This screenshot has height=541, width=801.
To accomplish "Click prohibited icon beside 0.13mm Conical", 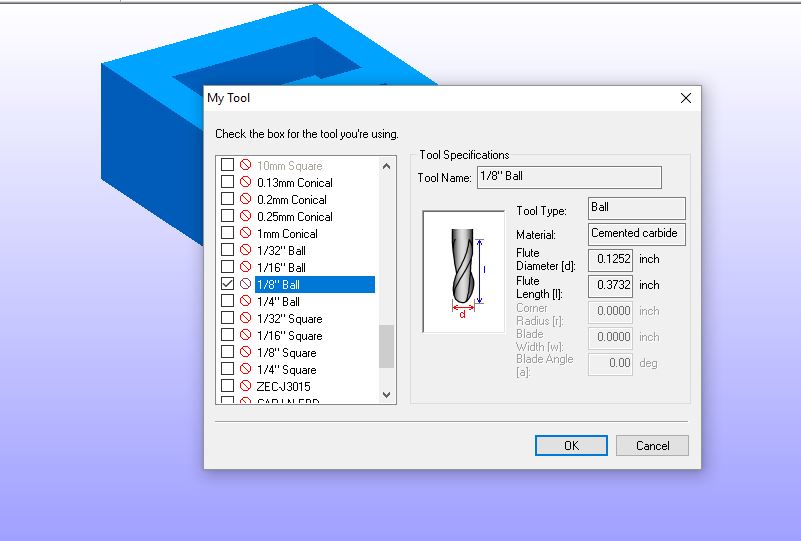I will (x=246, y=182).
